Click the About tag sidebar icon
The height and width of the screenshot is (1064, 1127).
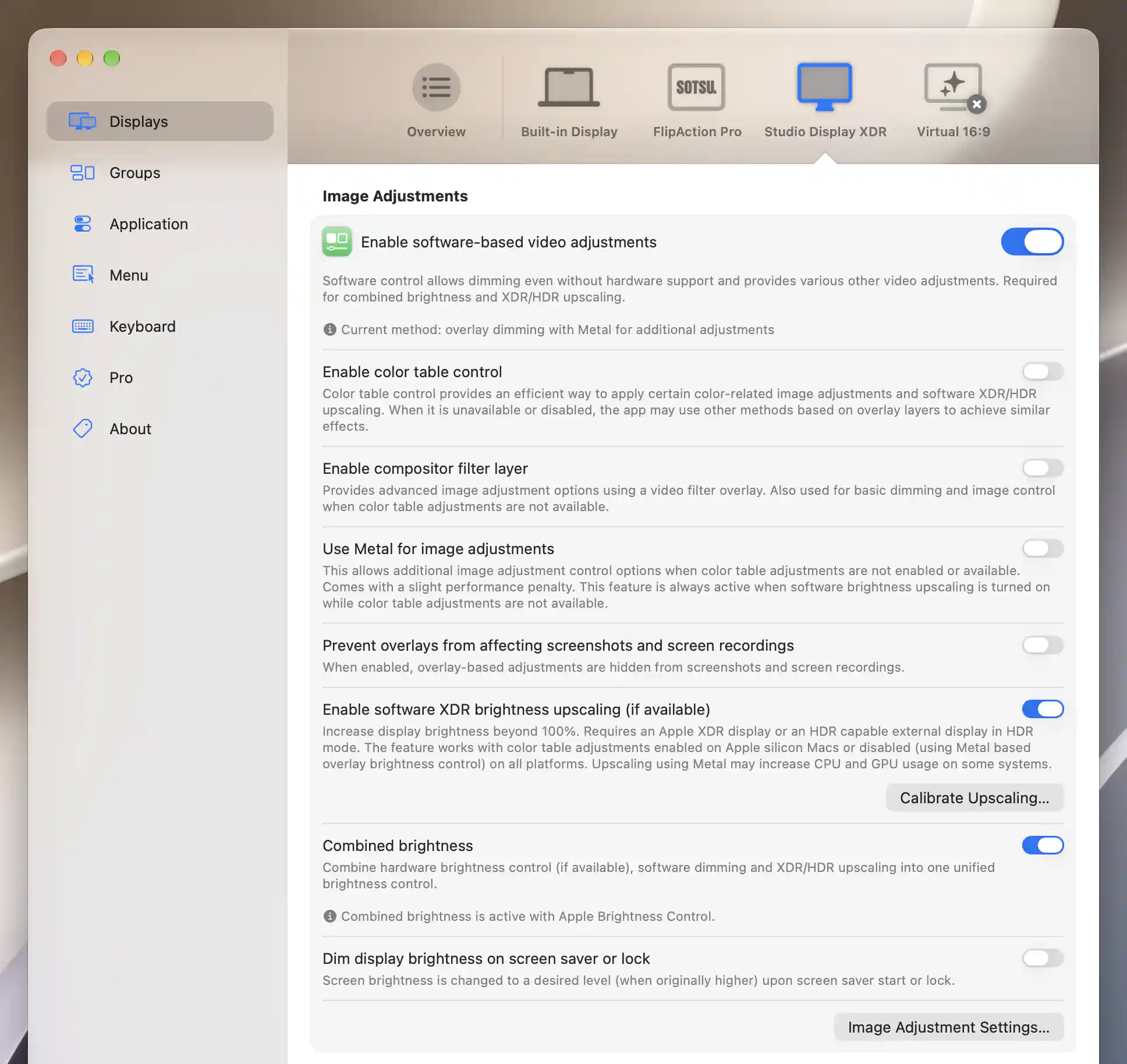[82, 428]
